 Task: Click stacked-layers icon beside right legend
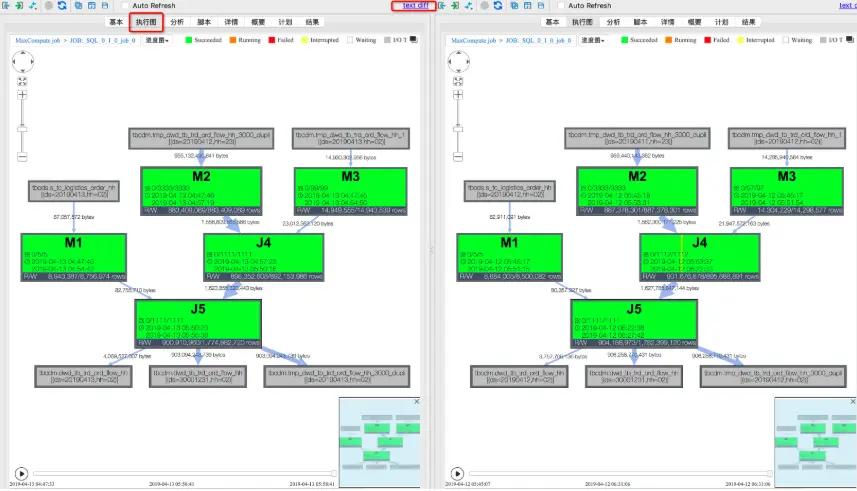[850, 39]
